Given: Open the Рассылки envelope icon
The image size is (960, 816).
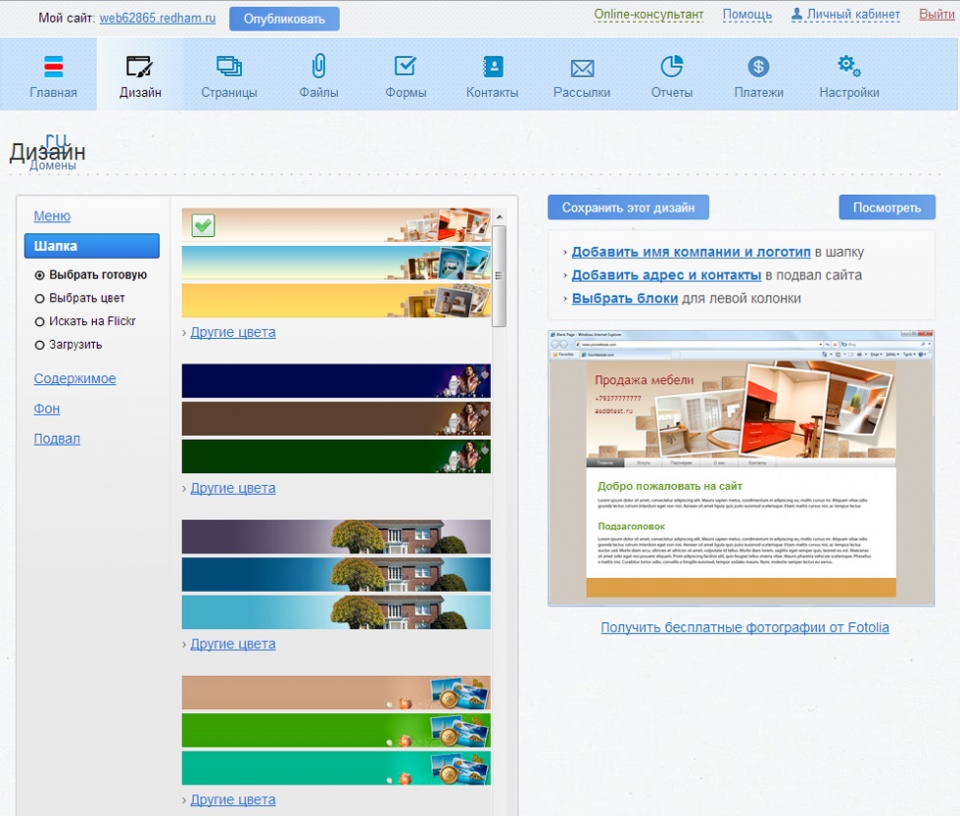Looking at the screenshot, I should coord(582,69).
